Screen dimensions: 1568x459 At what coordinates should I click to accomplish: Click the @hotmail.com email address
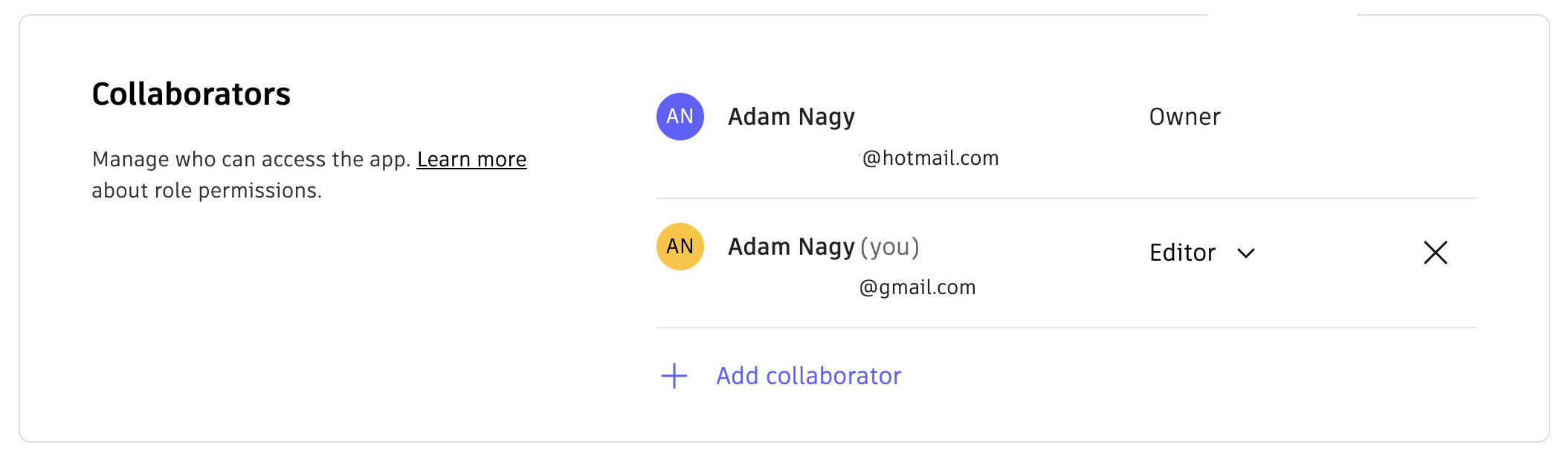pyautogui.click(x=930, y=157)
